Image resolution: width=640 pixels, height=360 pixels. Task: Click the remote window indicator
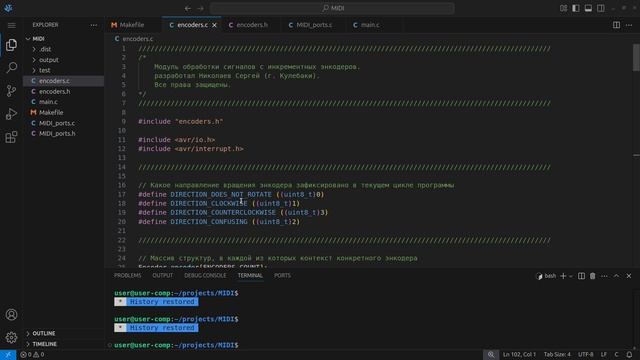click(x=8, y=355)
